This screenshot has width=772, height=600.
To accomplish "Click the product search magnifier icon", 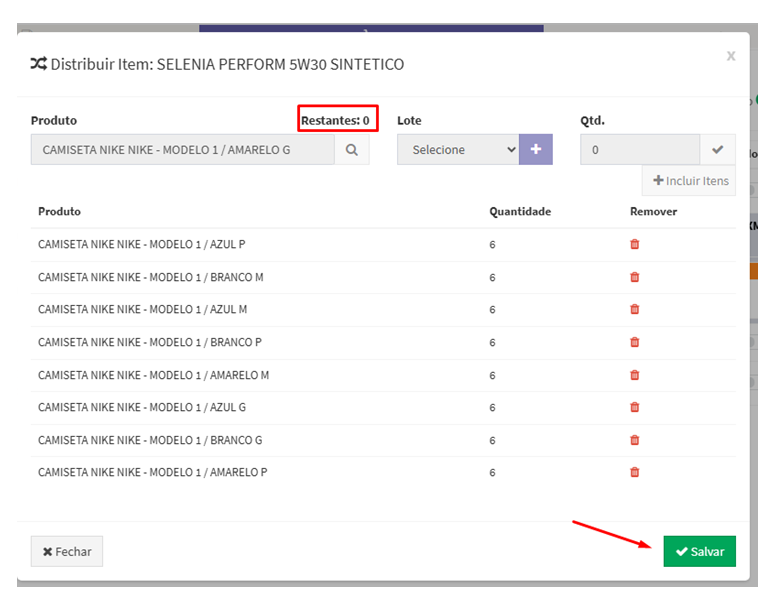I will pyautogui.click(x=352, y=150).
